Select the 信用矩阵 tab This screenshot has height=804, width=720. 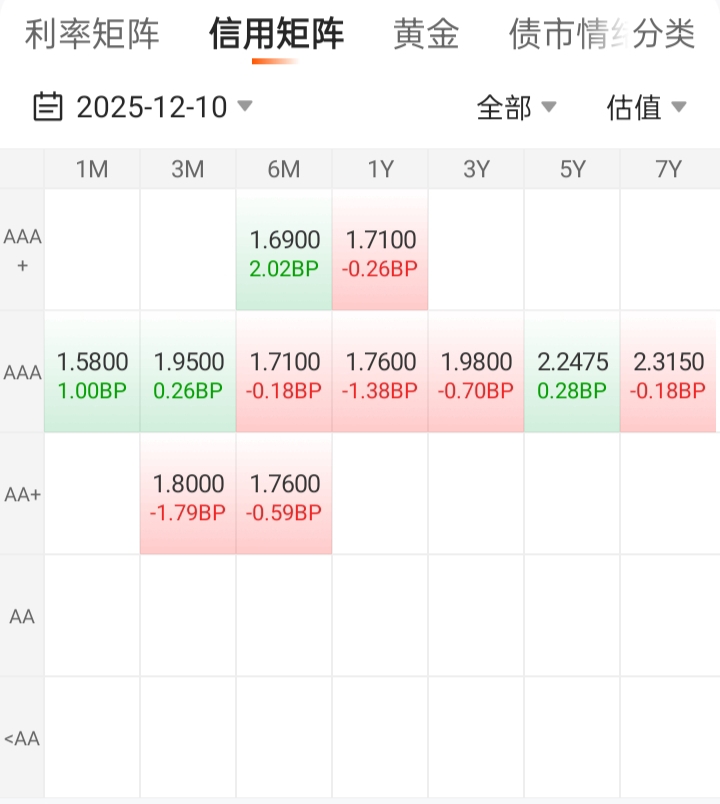point(276,34)
